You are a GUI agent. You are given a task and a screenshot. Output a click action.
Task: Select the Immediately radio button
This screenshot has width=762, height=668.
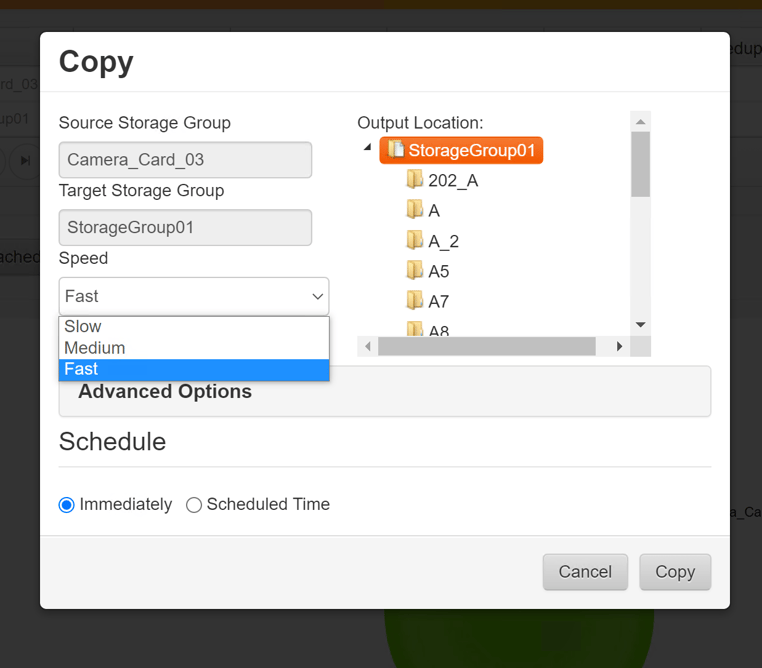pos(67,505)
